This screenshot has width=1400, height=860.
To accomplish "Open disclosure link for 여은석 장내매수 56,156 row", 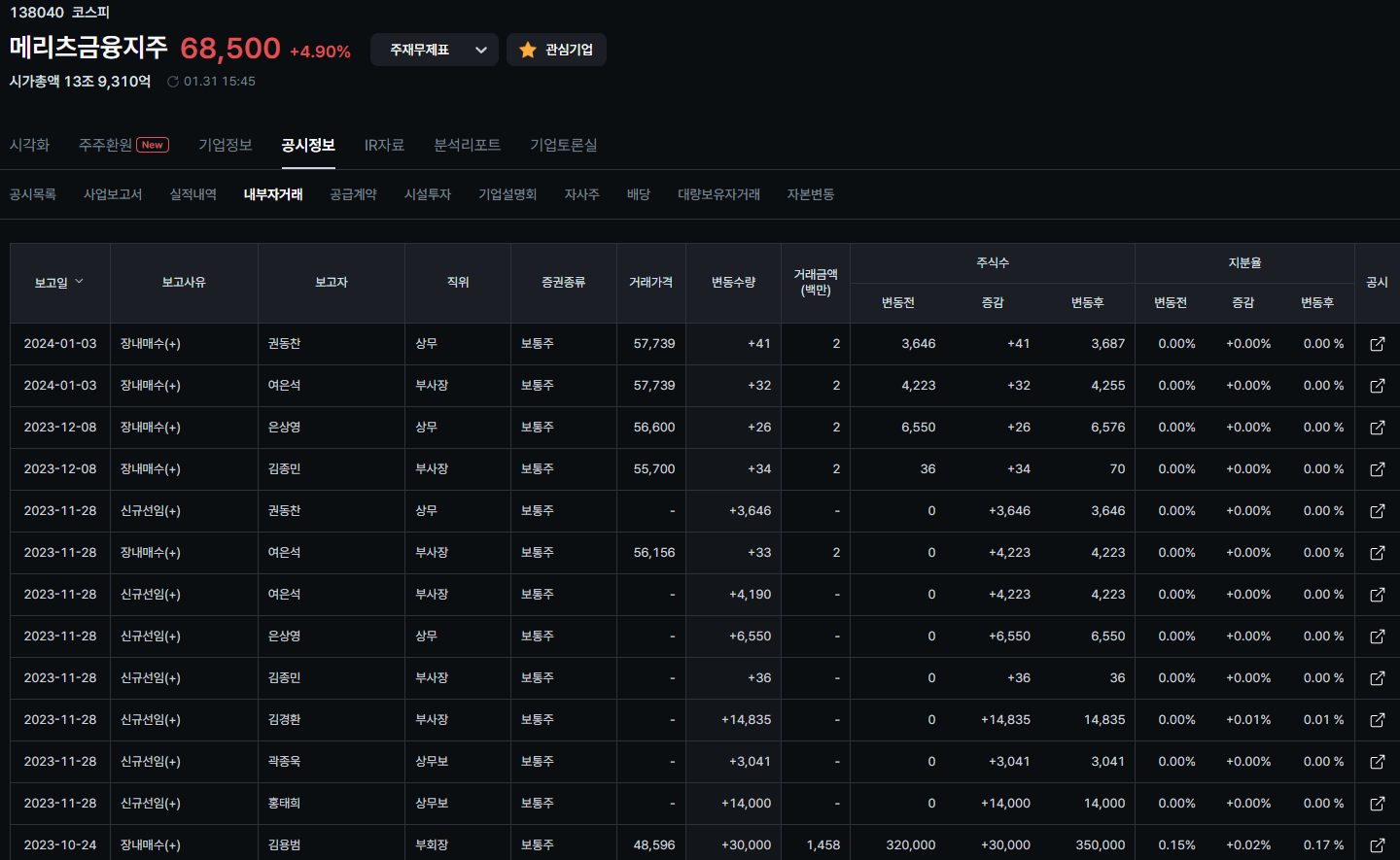I will (1377, 553).
